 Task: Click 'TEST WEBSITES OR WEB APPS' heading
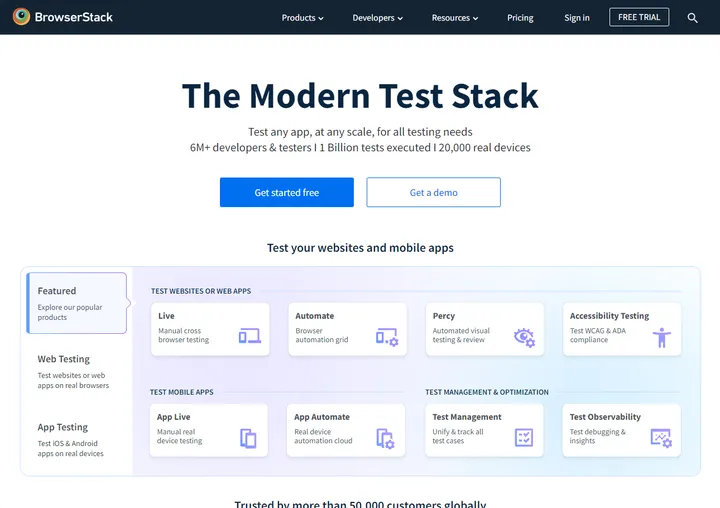click(201, 291)
